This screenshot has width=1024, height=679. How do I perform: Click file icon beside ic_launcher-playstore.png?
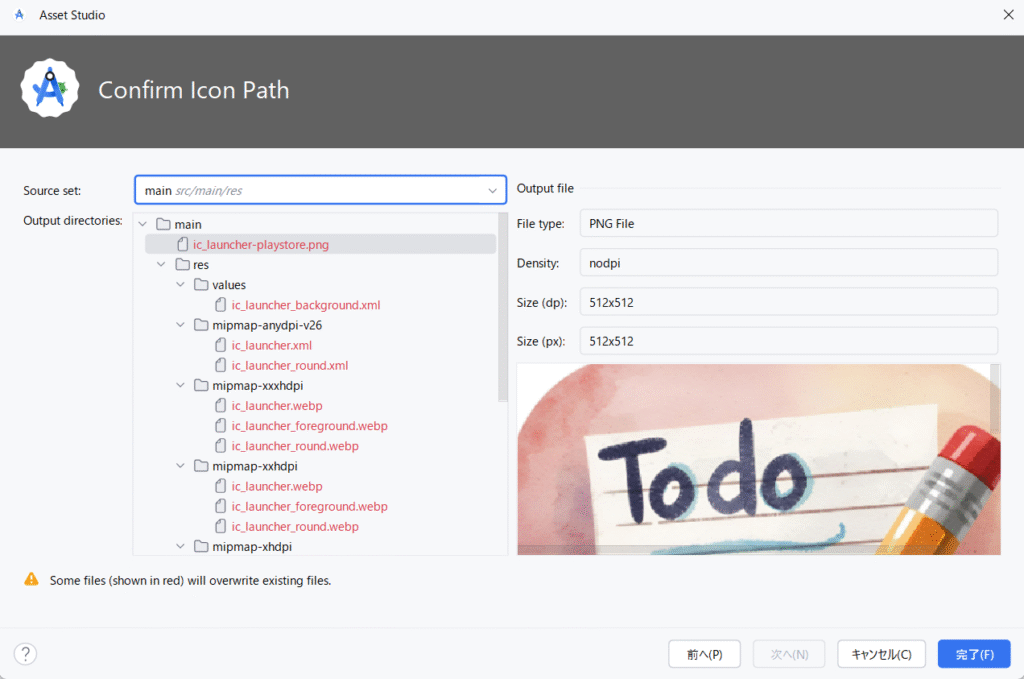[x=182, y=245]
